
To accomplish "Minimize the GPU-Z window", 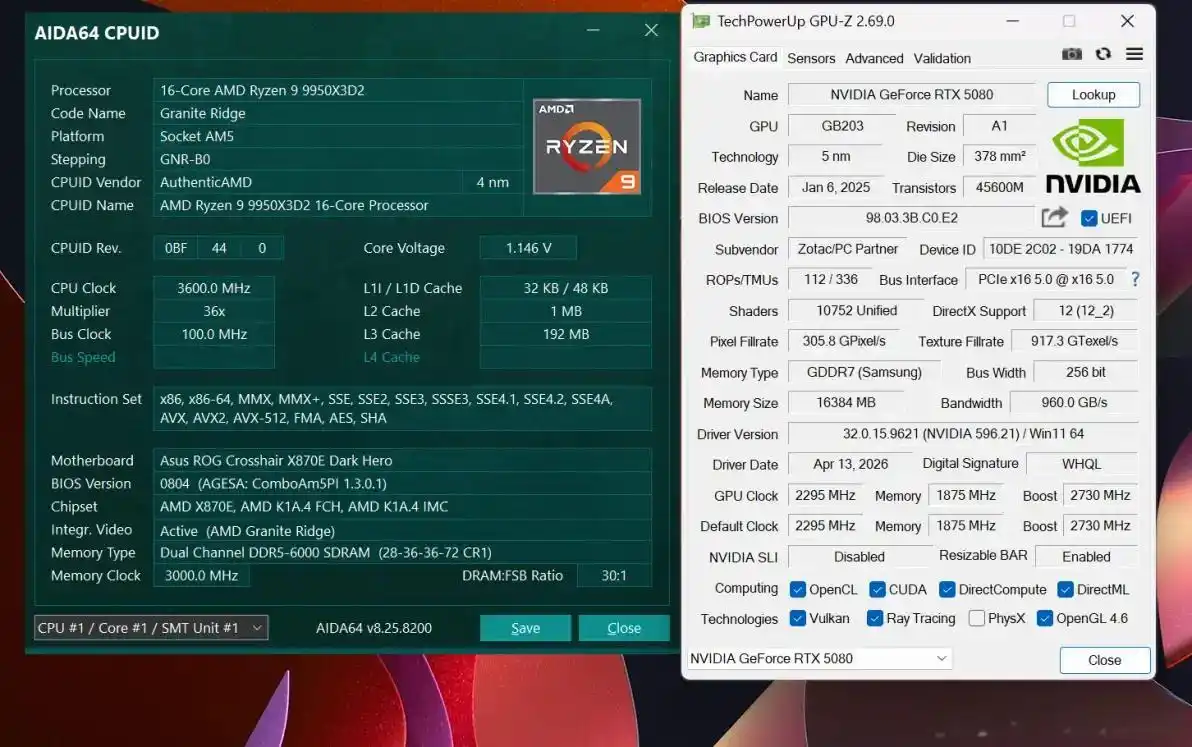I will coord(1013,21).
